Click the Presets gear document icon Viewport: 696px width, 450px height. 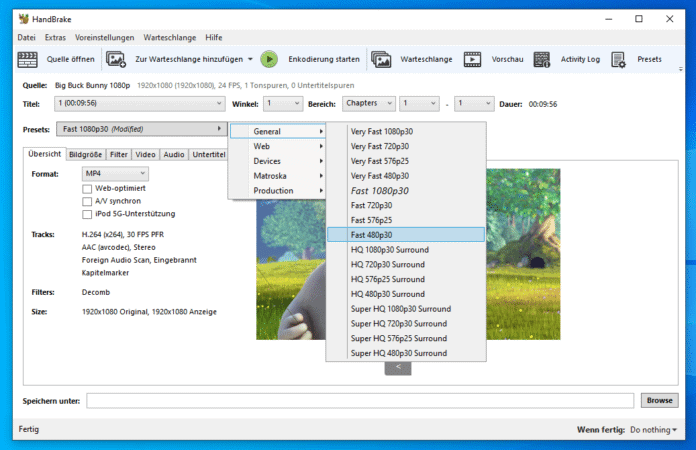pos(618,59)
